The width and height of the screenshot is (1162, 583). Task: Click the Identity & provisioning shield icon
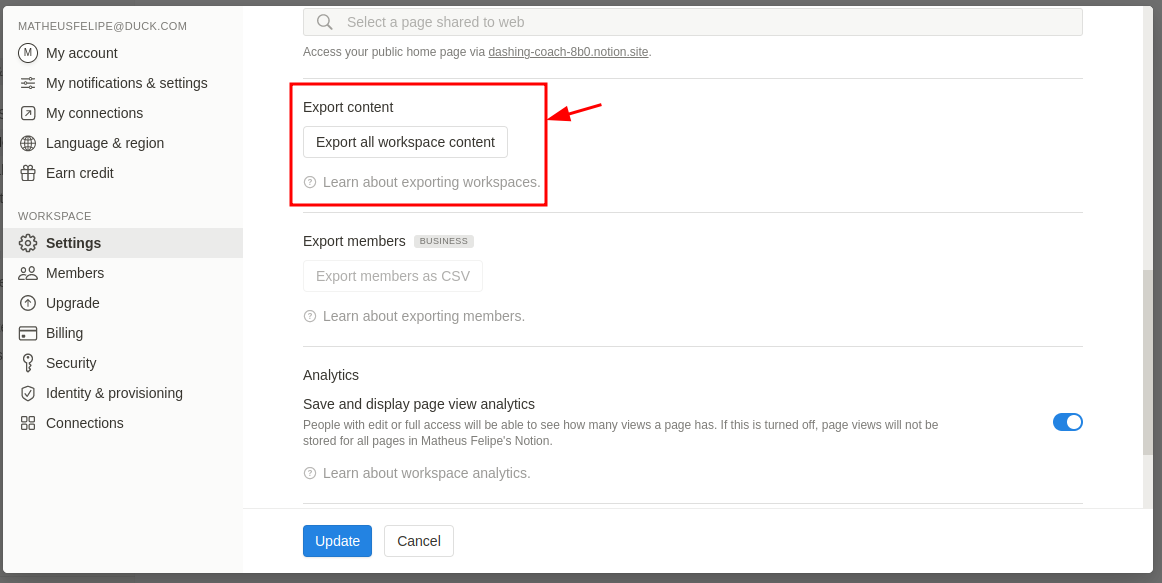tap(27, 393)
